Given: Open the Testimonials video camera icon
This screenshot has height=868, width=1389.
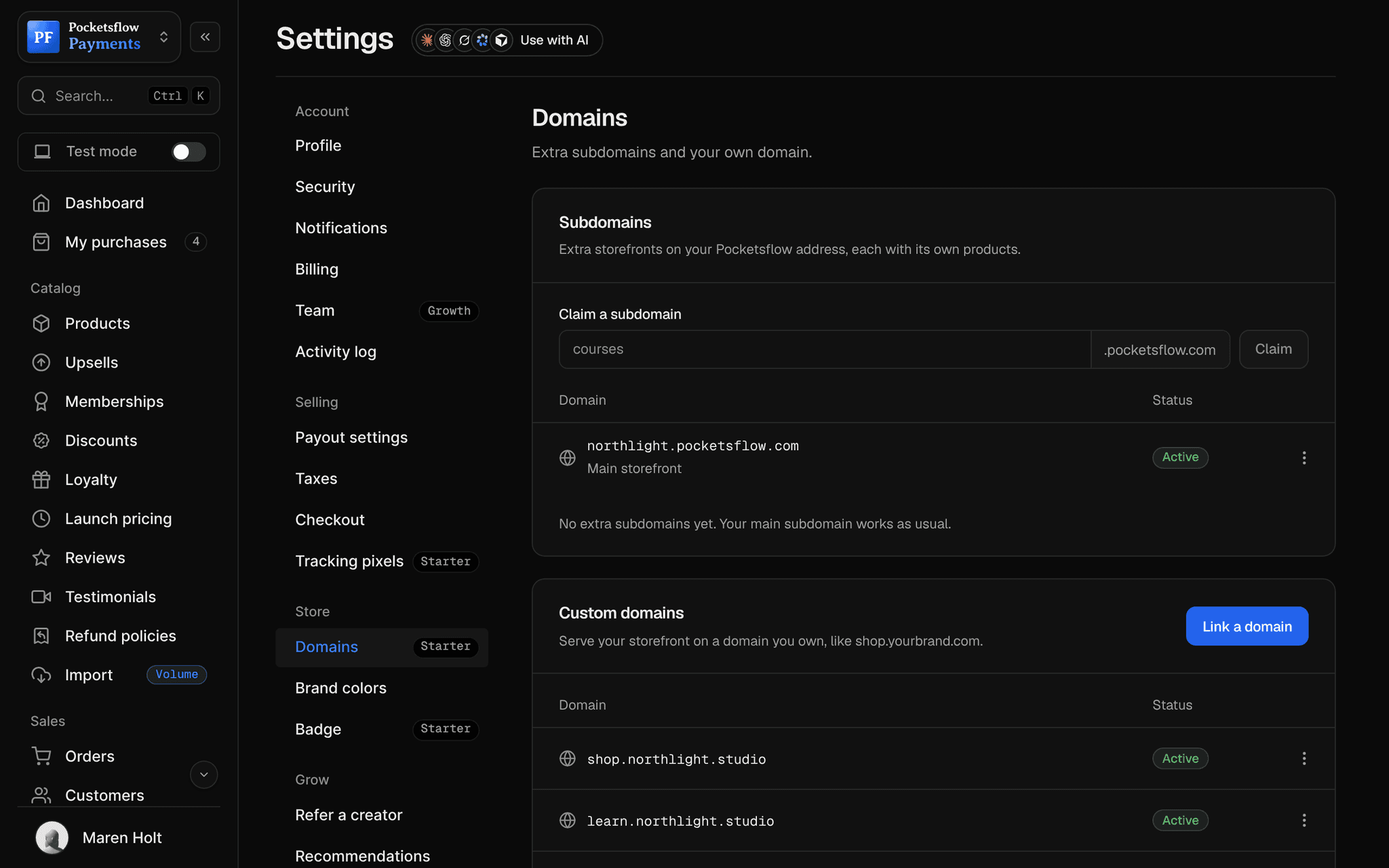Looking at the screenshot, I should click(41, 597).
